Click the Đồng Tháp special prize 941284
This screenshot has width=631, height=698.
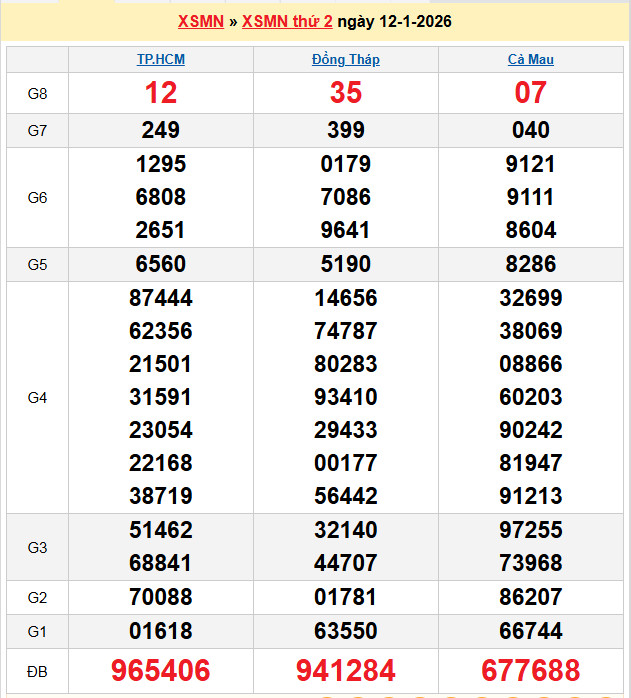(346, 670)
